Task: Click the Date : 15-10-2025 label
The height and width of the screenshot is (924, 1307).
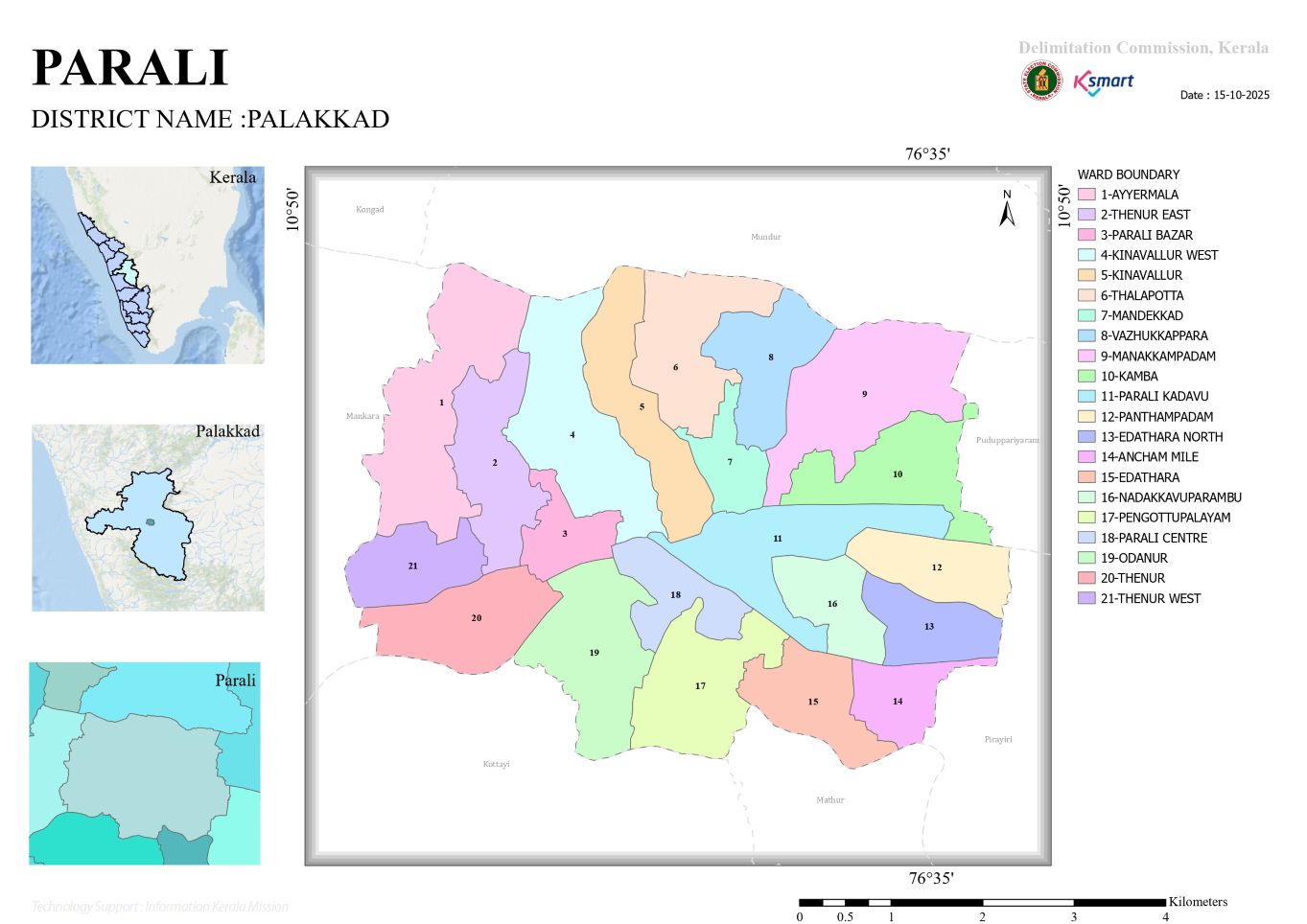Action: coord(1225,95)
